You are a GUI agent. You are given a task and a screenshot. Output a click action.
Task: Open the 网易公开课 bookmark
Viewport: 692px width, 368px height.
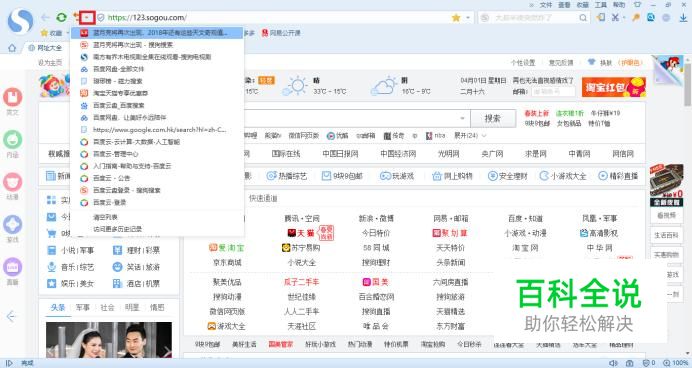(281, 33)
